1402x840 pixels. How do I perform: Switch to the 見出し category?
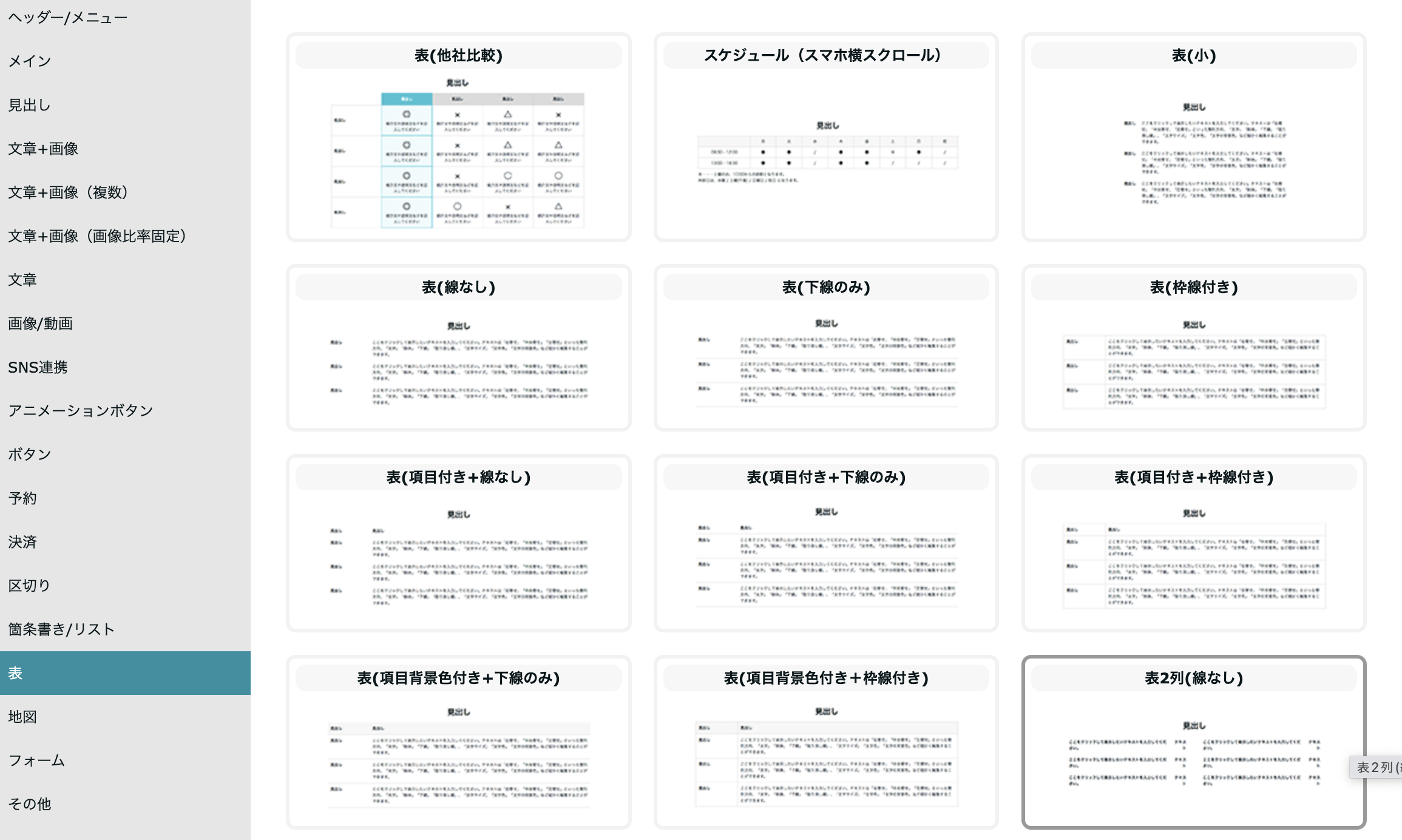point(29,105)
